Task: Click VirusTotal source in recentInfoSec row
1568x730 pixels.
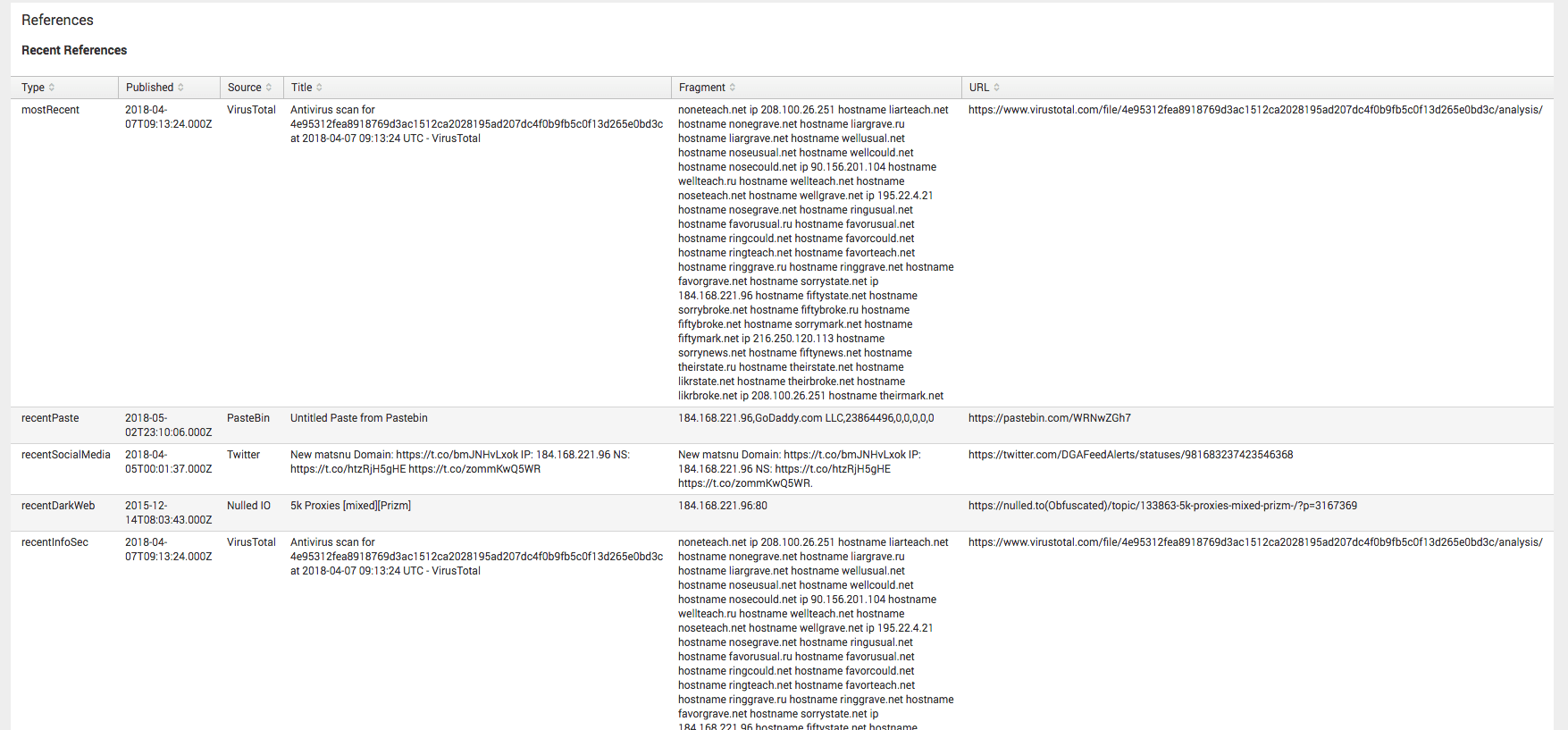Action: click(x=251, y=542)
